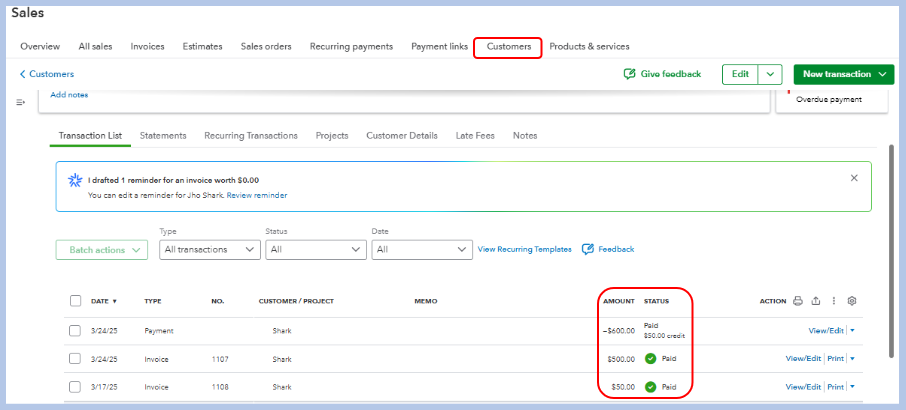Open the table settings gear icon
The width and height of the screenshot is (906, 410).
pos(852,301)
